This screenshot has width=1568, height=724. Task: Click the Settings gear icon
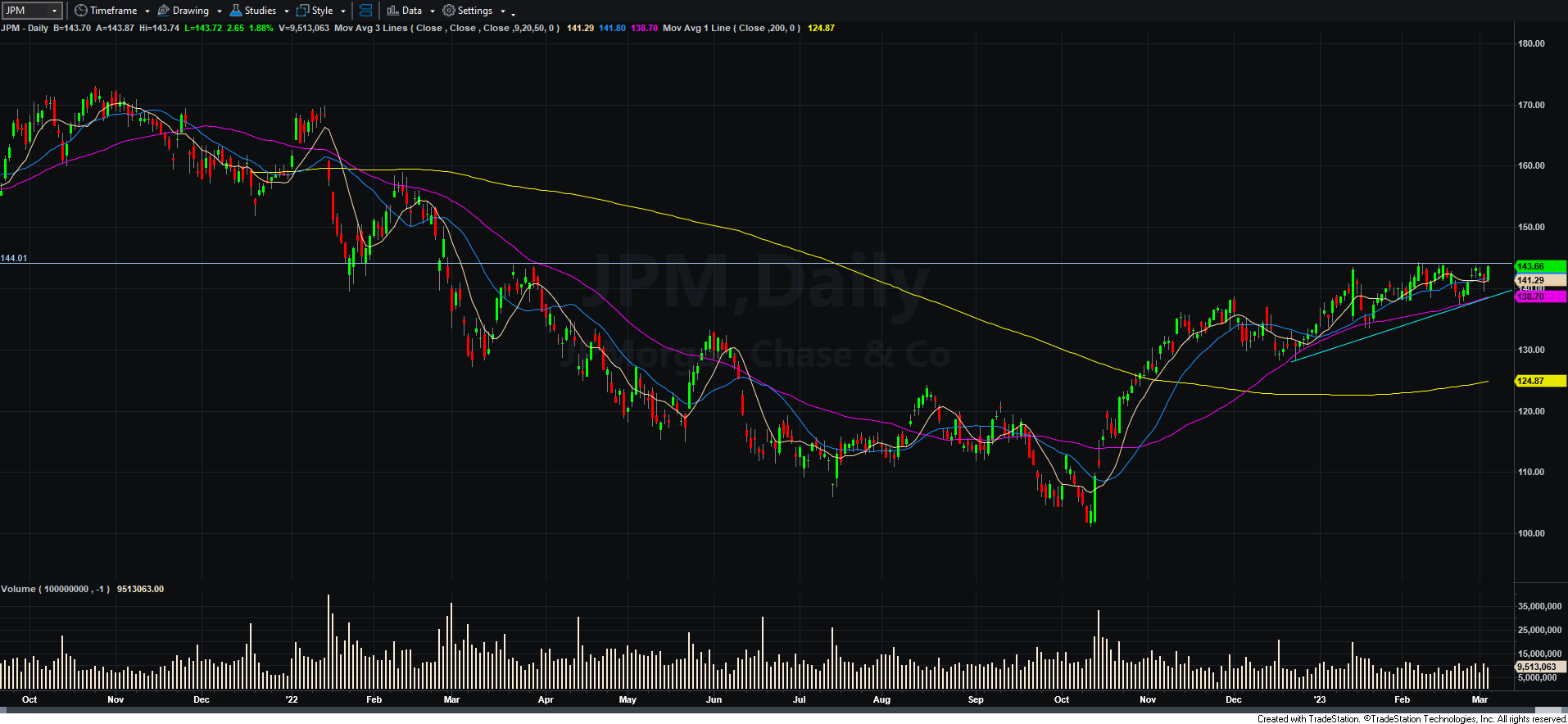pyautogui.click(x=449, y=11)
